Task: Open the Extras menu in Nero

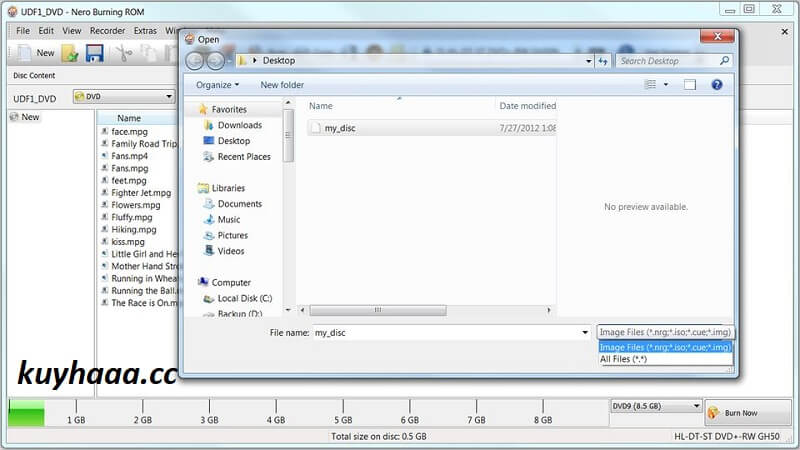Action: click(145, 31)
